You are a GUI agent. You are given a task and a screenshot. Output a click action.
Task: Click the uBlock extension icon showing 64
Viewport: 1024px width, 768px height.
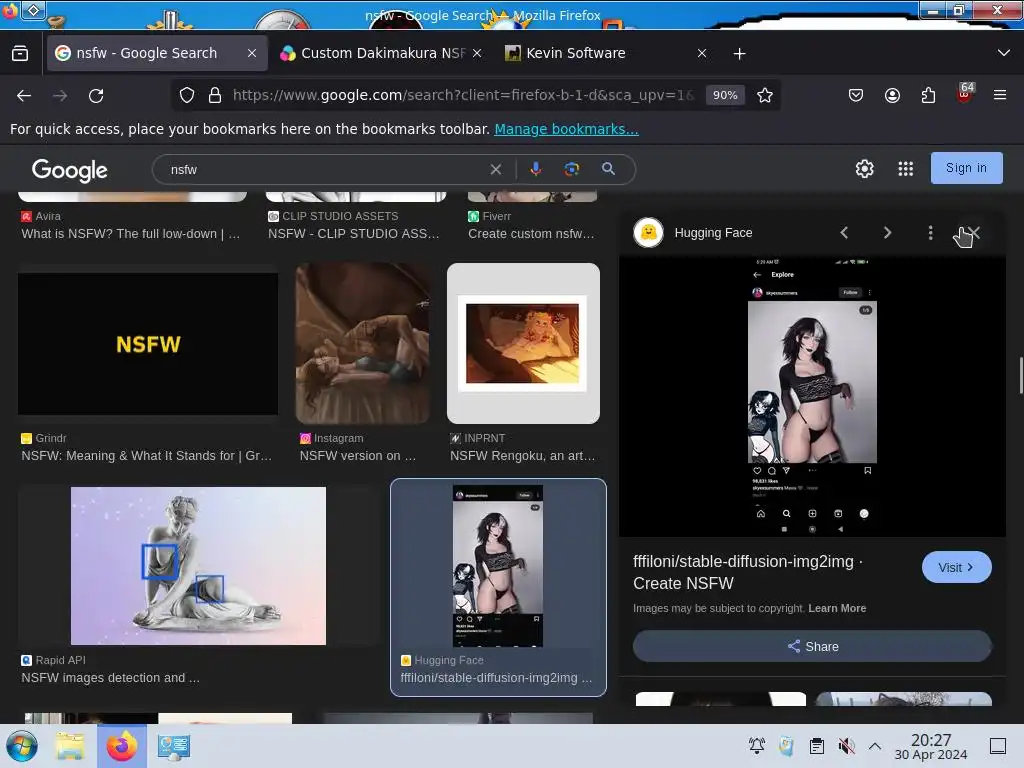click(965, 94)
